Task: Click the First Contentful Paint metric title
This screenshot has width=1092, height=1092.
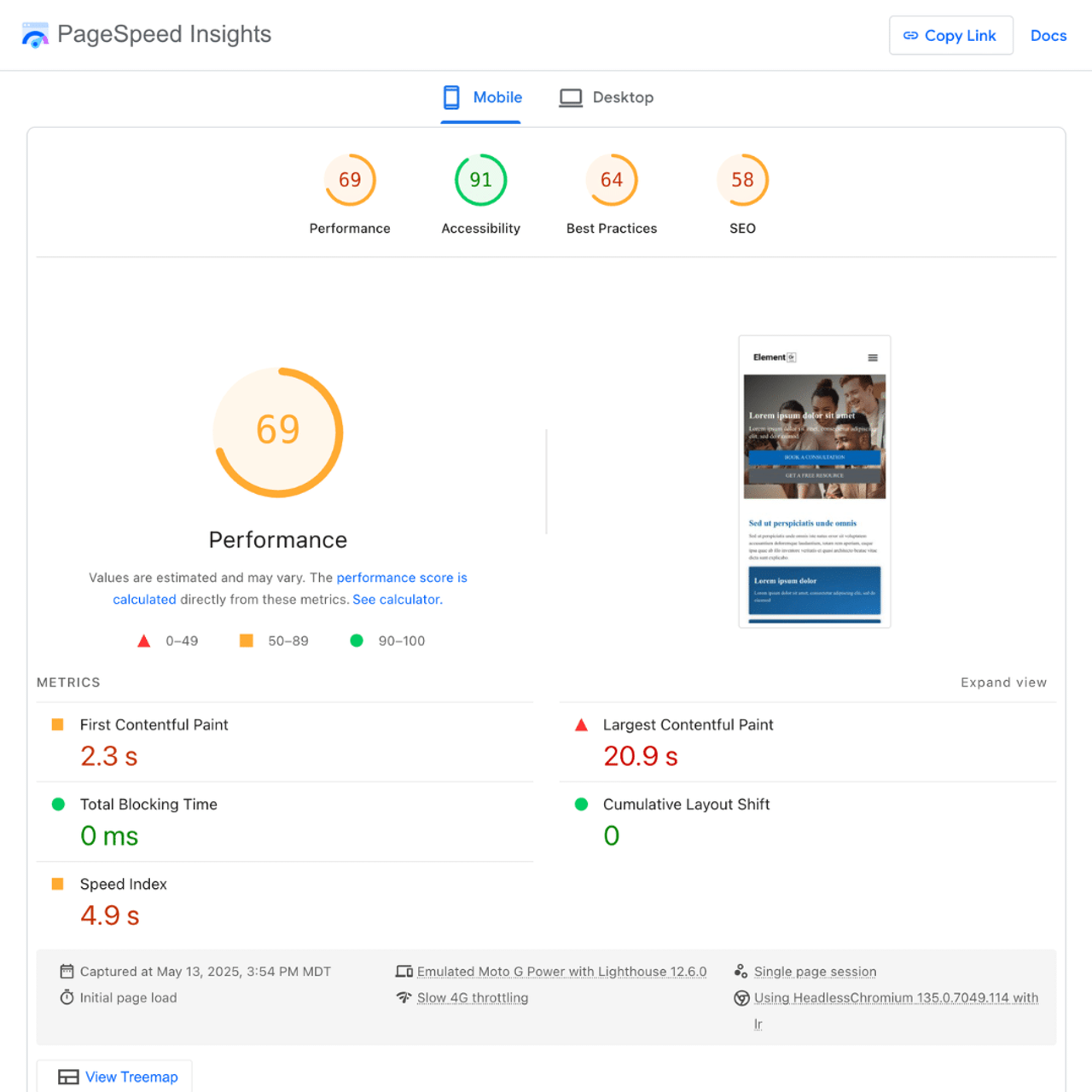Action: point(154,724)
